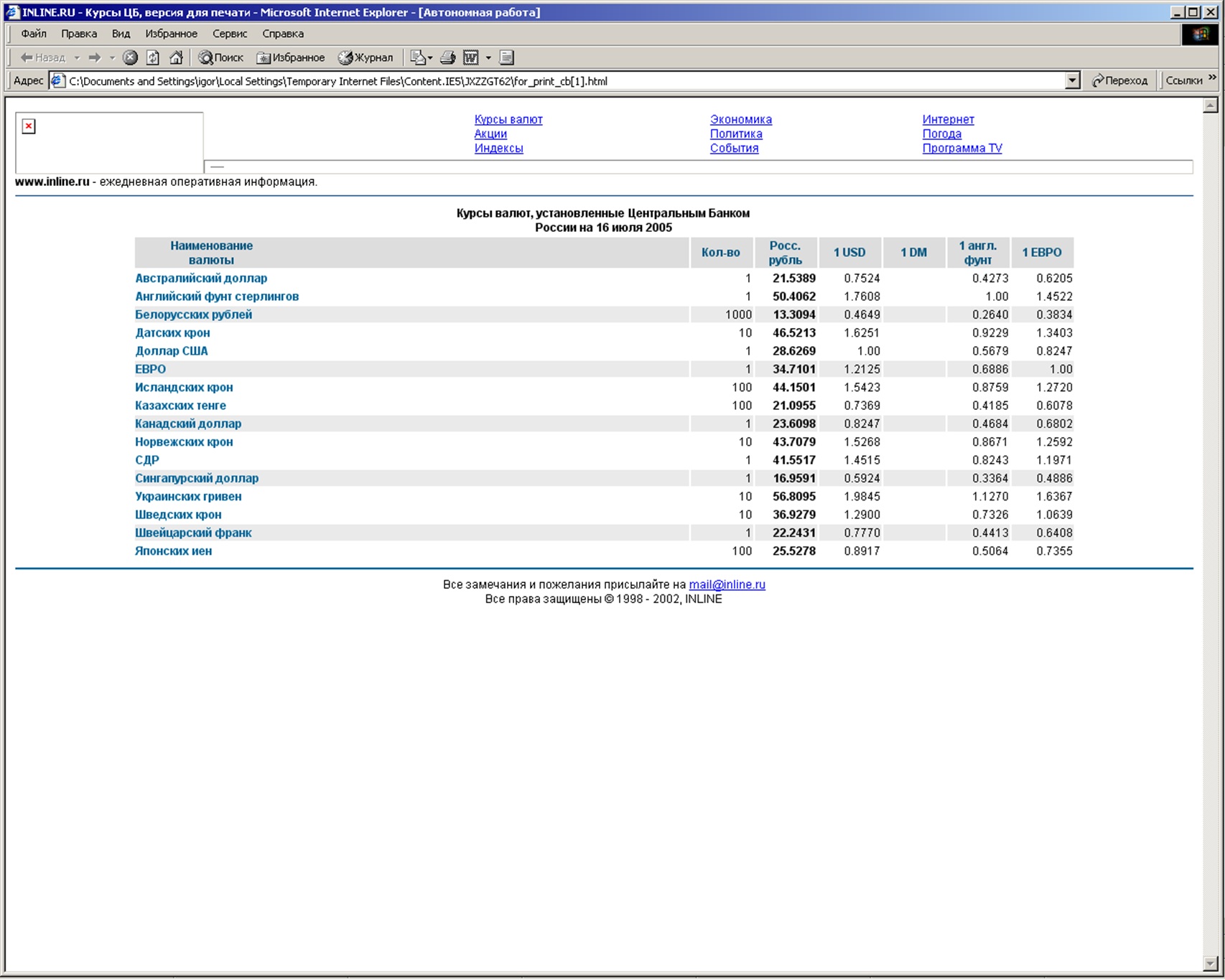The height and width of the screenshot is (980, 1225).
Task: Click the 1 ЕВРО column header
Action: (x=1041, y=253)
